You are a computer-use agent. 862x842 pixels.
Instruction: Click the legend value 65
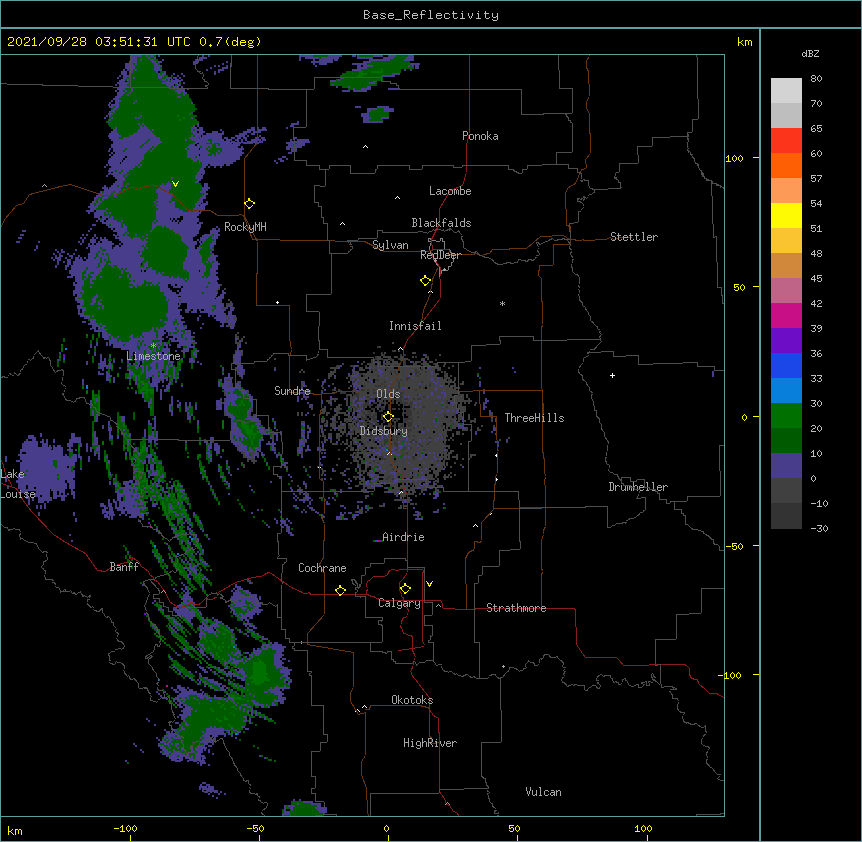point(816,129)
